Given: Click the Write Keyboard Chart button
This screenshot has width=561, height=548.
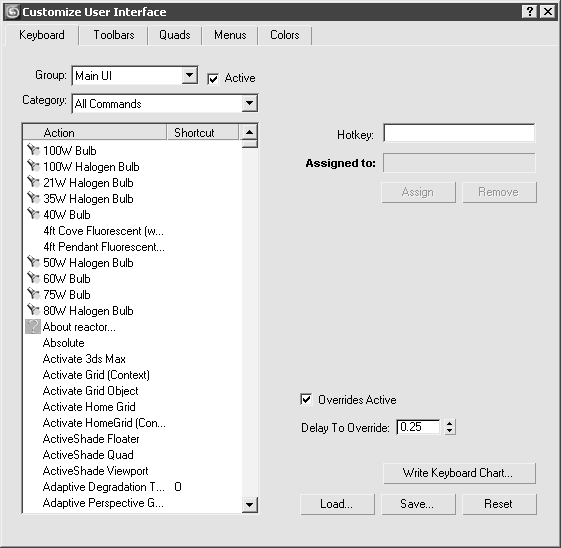Looking at the screenshot, I should point(459,473).
